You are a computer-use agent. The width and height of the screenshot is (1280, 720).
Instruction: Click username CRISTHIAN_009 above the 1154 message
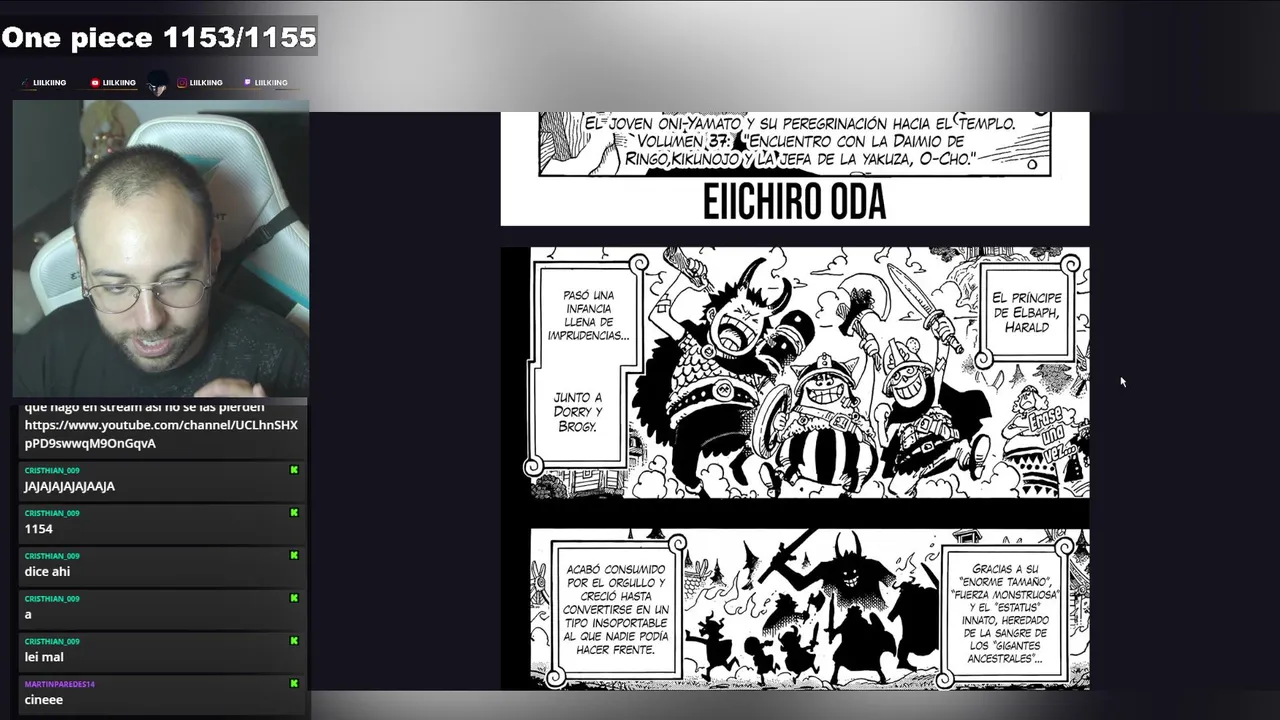pos(52,513)
